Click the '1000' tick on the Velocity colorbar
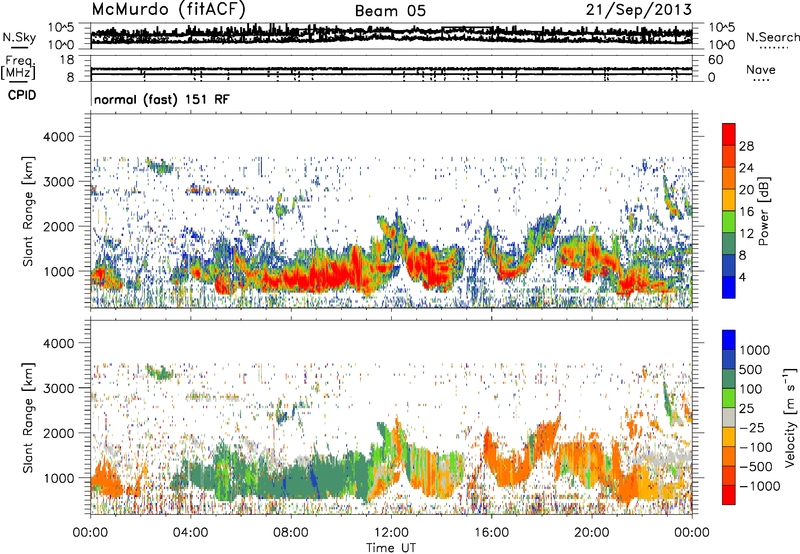The image size is (800, 554). click(755, 350)
